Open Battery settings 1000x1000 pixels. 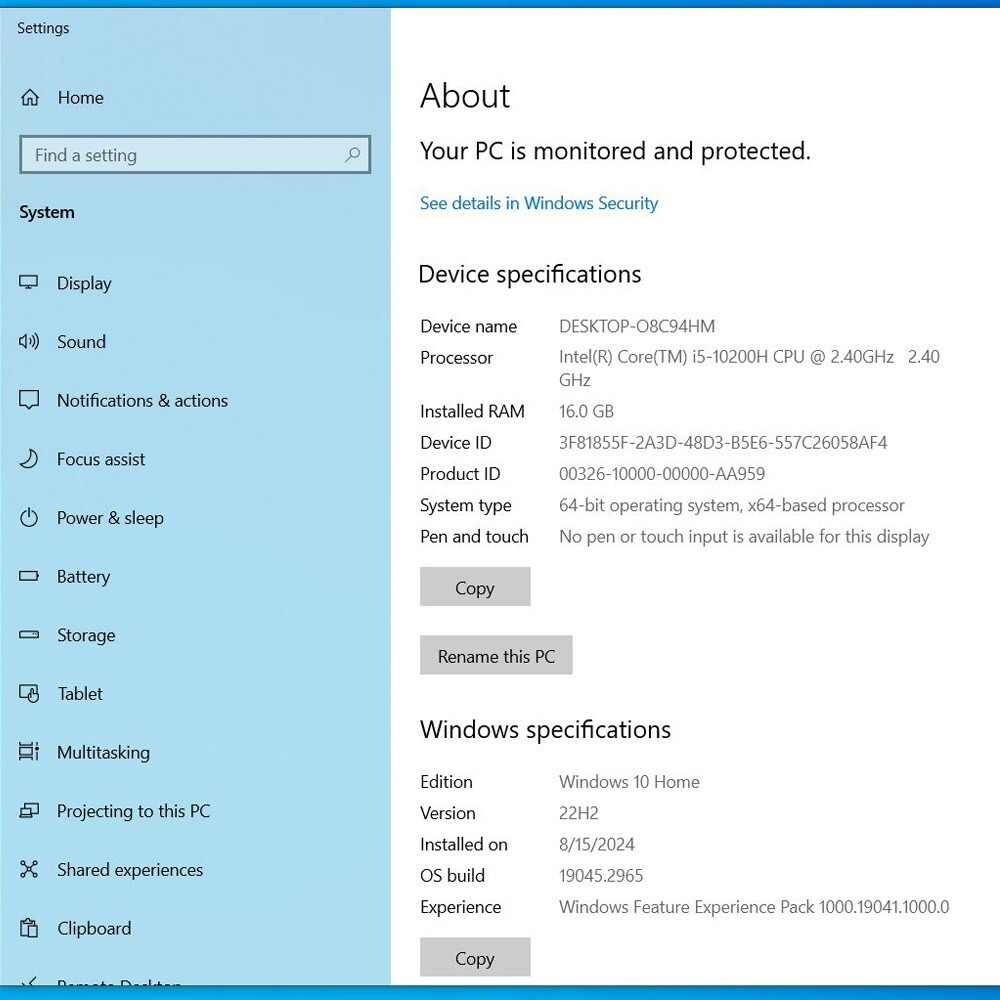[84, 577]
